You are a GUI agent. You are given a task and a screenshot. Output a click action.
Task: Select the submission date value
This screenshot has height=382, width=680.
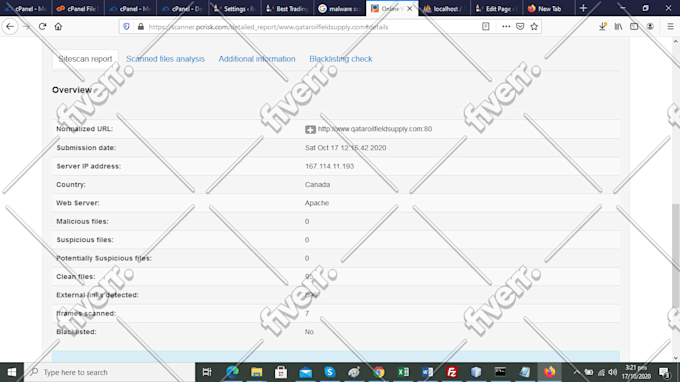click(345, 148)
